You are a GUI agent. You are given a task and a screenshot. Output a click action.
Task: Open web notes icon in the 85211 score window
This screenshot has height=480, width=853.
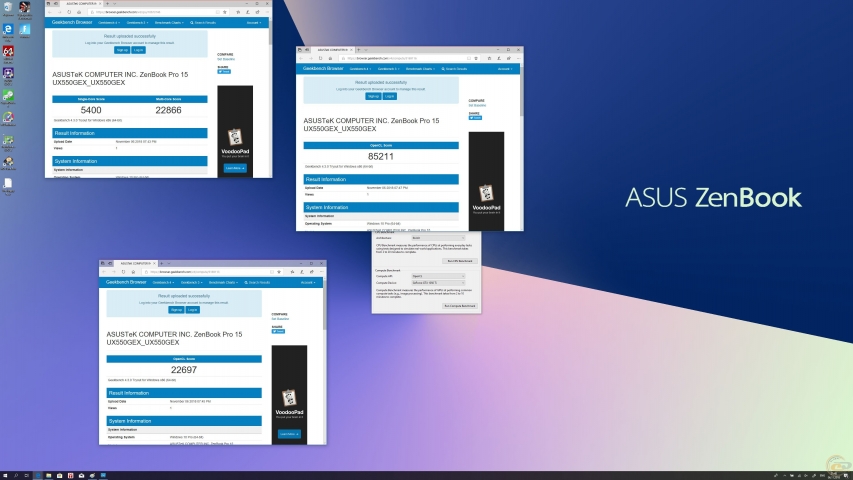499,58
